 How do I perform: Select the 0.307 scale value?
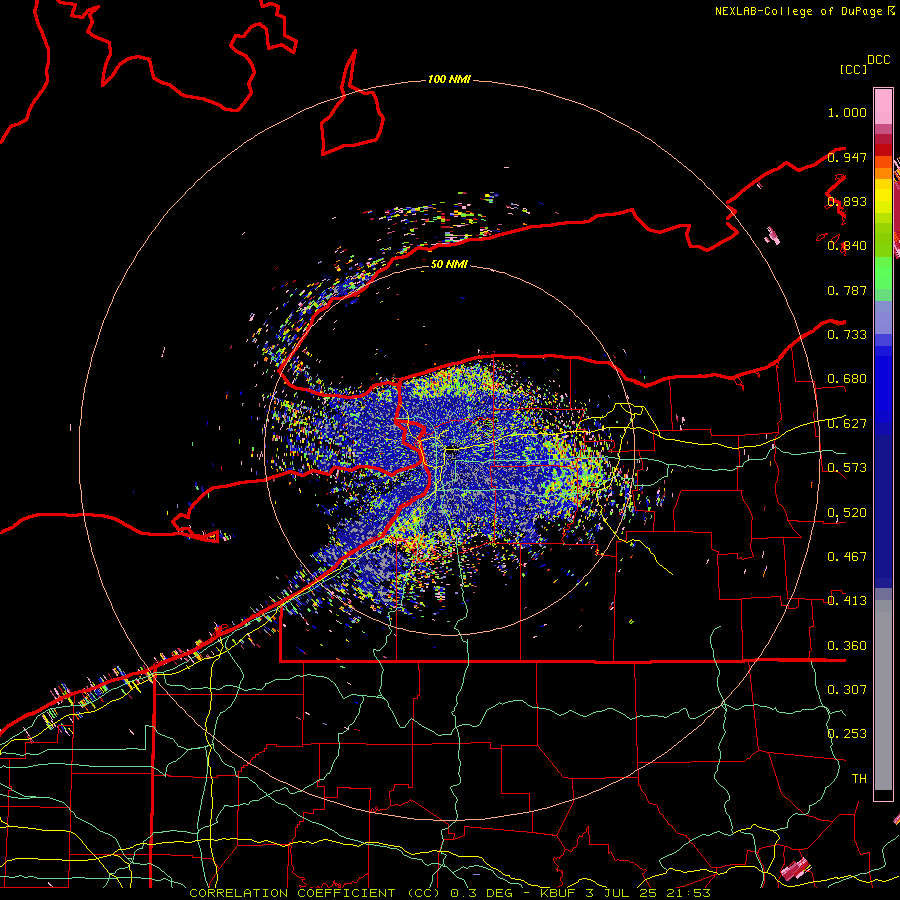coord(847,690)
